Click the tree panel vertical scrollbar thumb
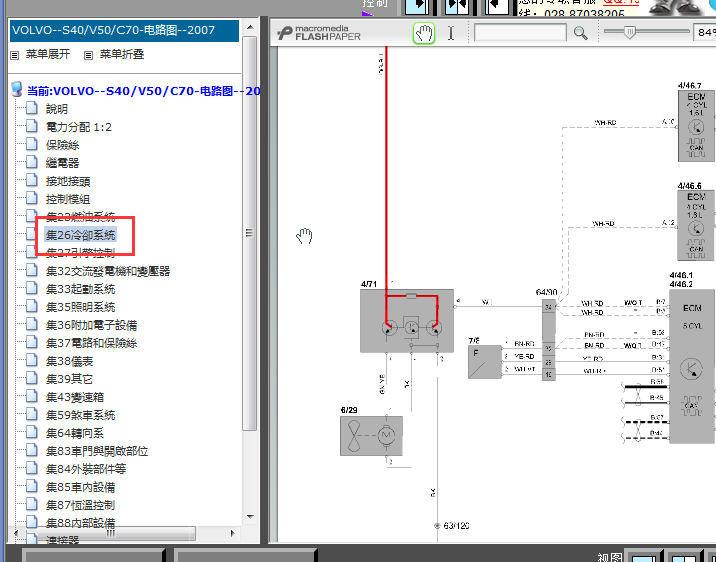716x562 pixels. pos(249,233)
